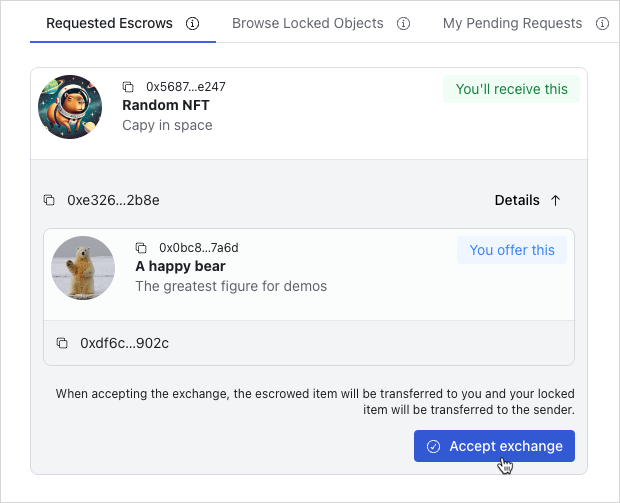Click the A happy bear title
620x503 pixels.
pos(180,266)
